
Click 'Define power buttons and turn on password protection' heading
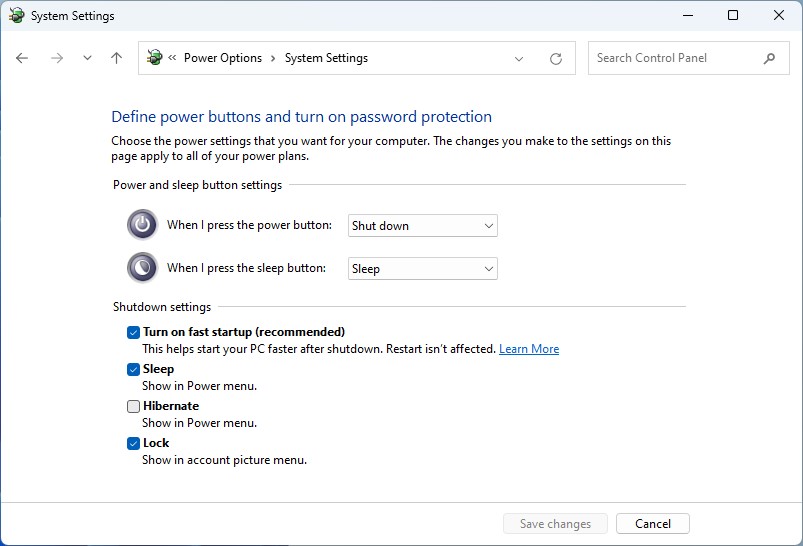(x=302, y=117)
